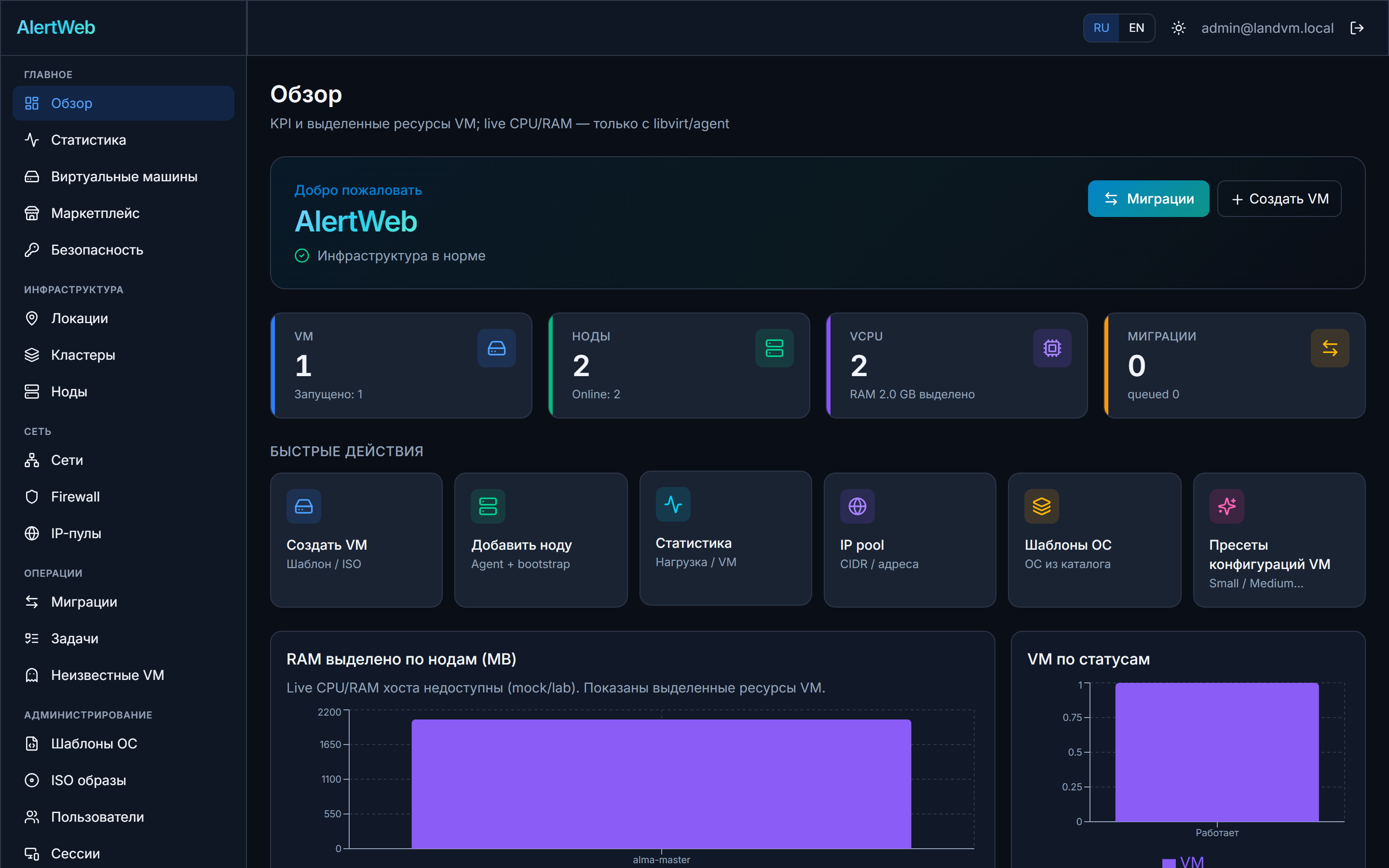Open Виртуальные машины in sidebar
The width and height of the screenshot is (1389, 868).
(x=123, y=177)
